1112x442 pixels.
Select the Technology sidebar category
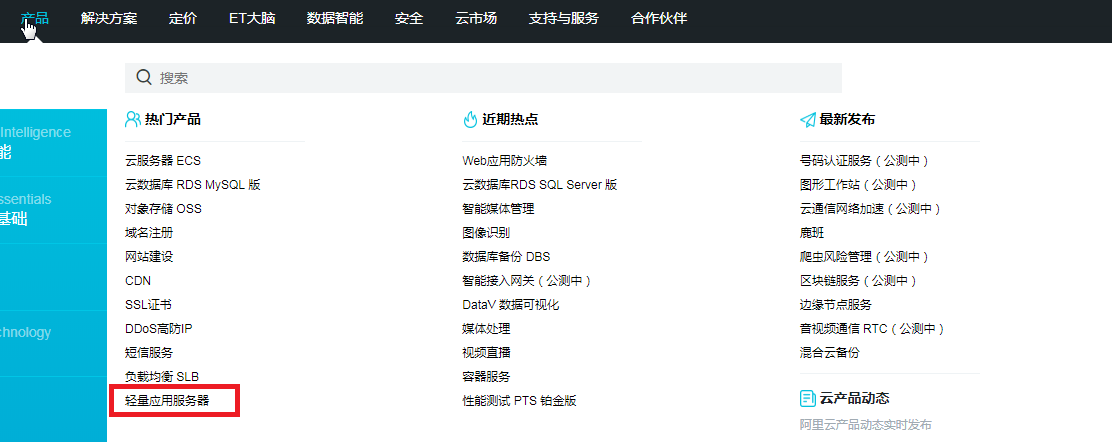[x=53, y=343]
